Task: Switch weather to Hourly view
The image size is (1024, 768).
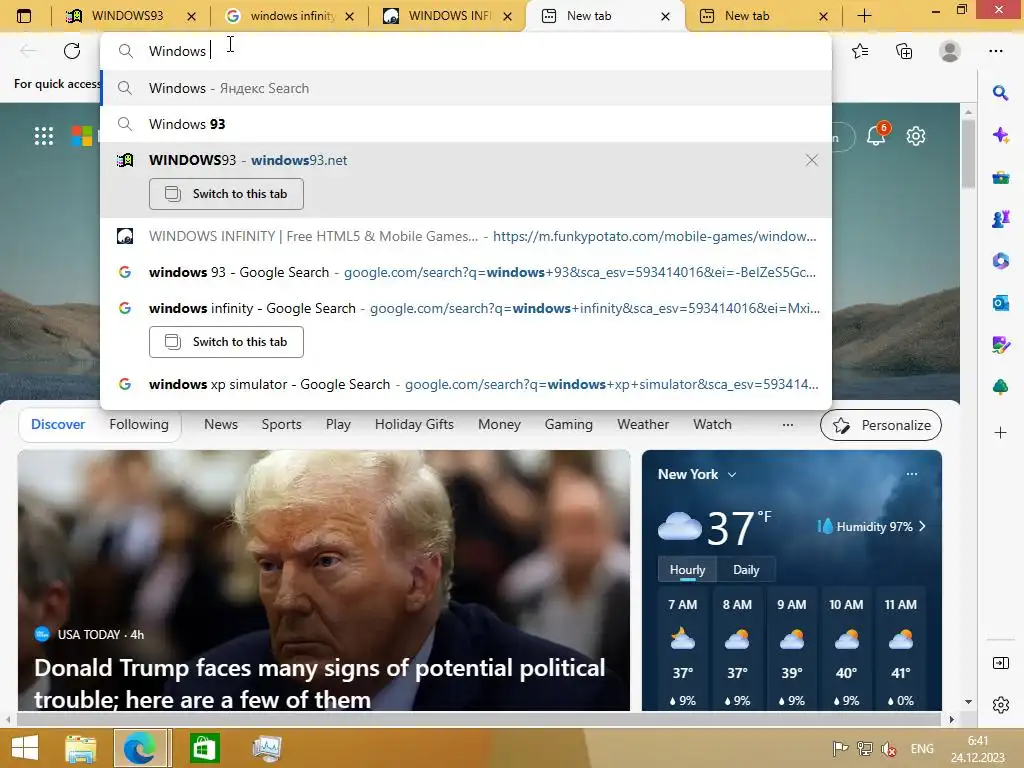Action: tap(687, 570)
